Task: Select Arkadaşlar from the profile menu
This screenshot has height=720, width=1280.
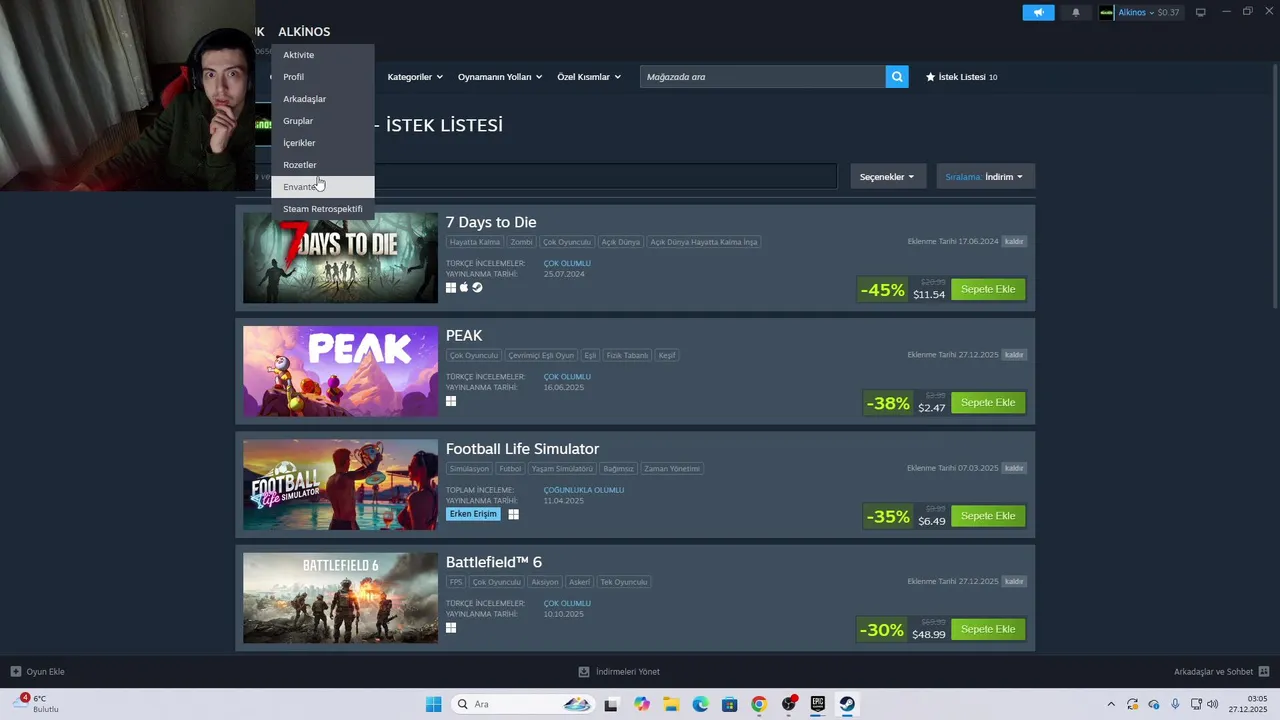Action: [323, 99]
